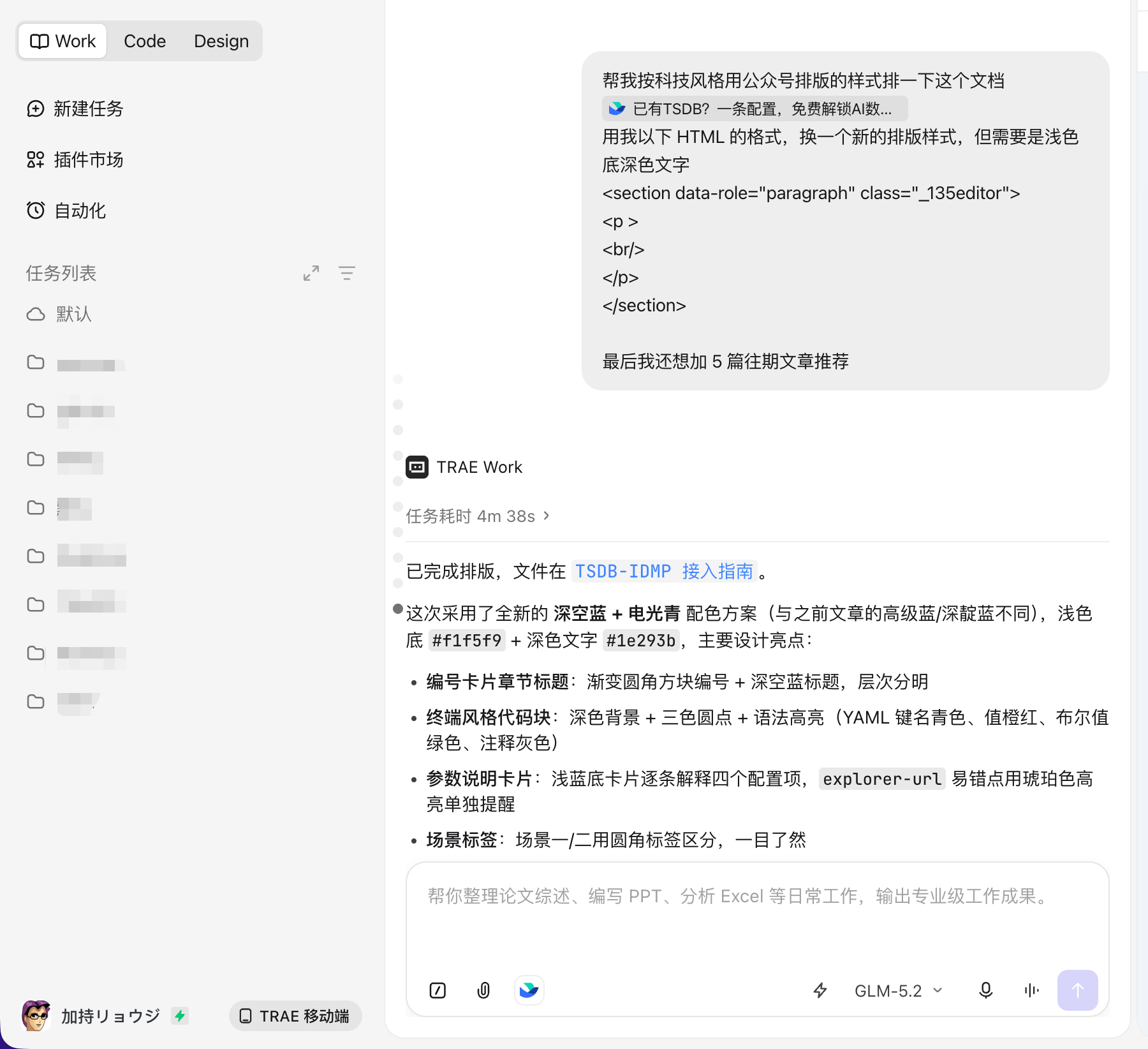Start microphone voice input
This screenshot has height=1049, width=1148.
coord(985,990)
